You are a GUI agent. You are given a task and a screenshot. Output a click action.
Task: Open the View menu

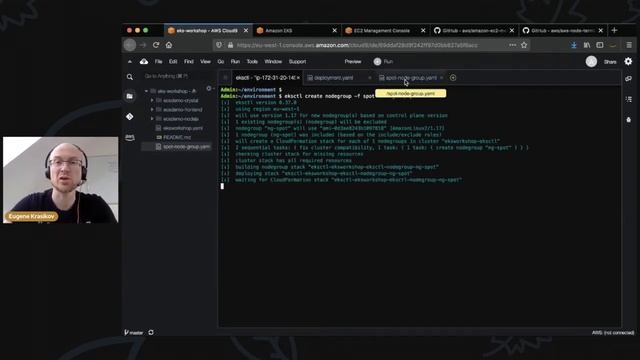[205, 62]
